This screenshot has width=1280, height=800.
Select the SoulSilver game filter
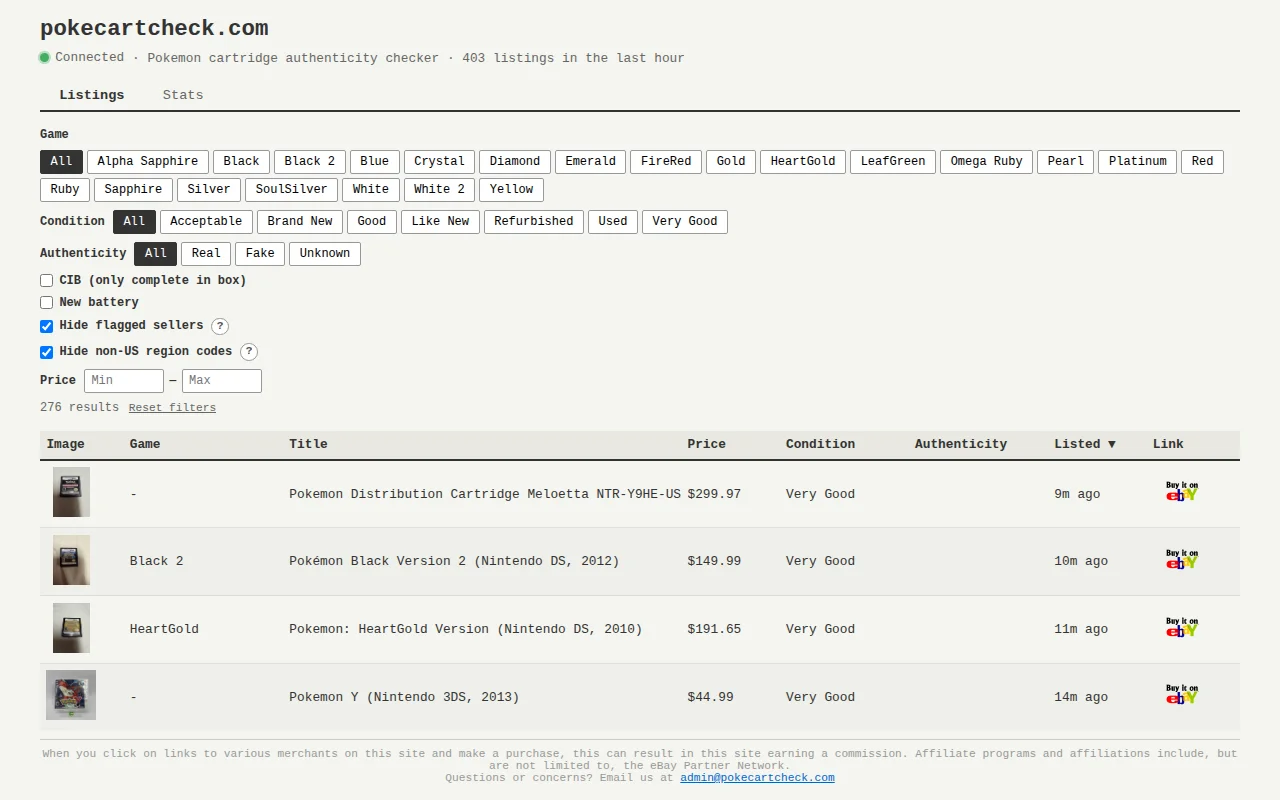click(291, 190)
